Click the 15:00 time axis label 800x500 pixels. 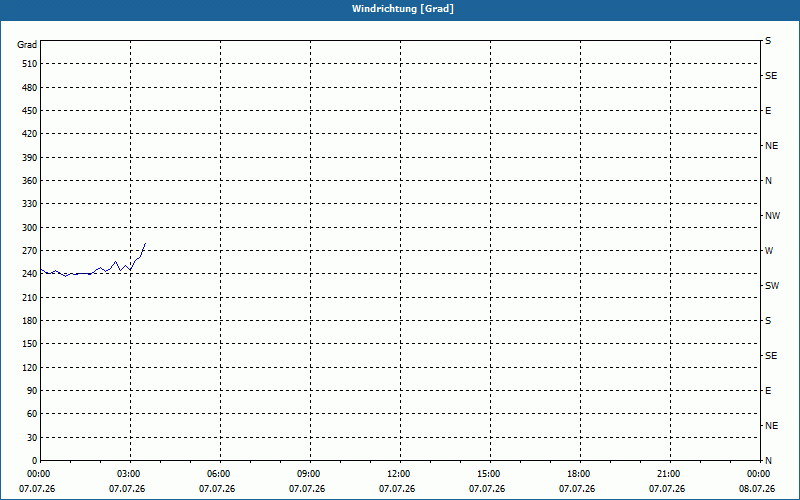488,474
